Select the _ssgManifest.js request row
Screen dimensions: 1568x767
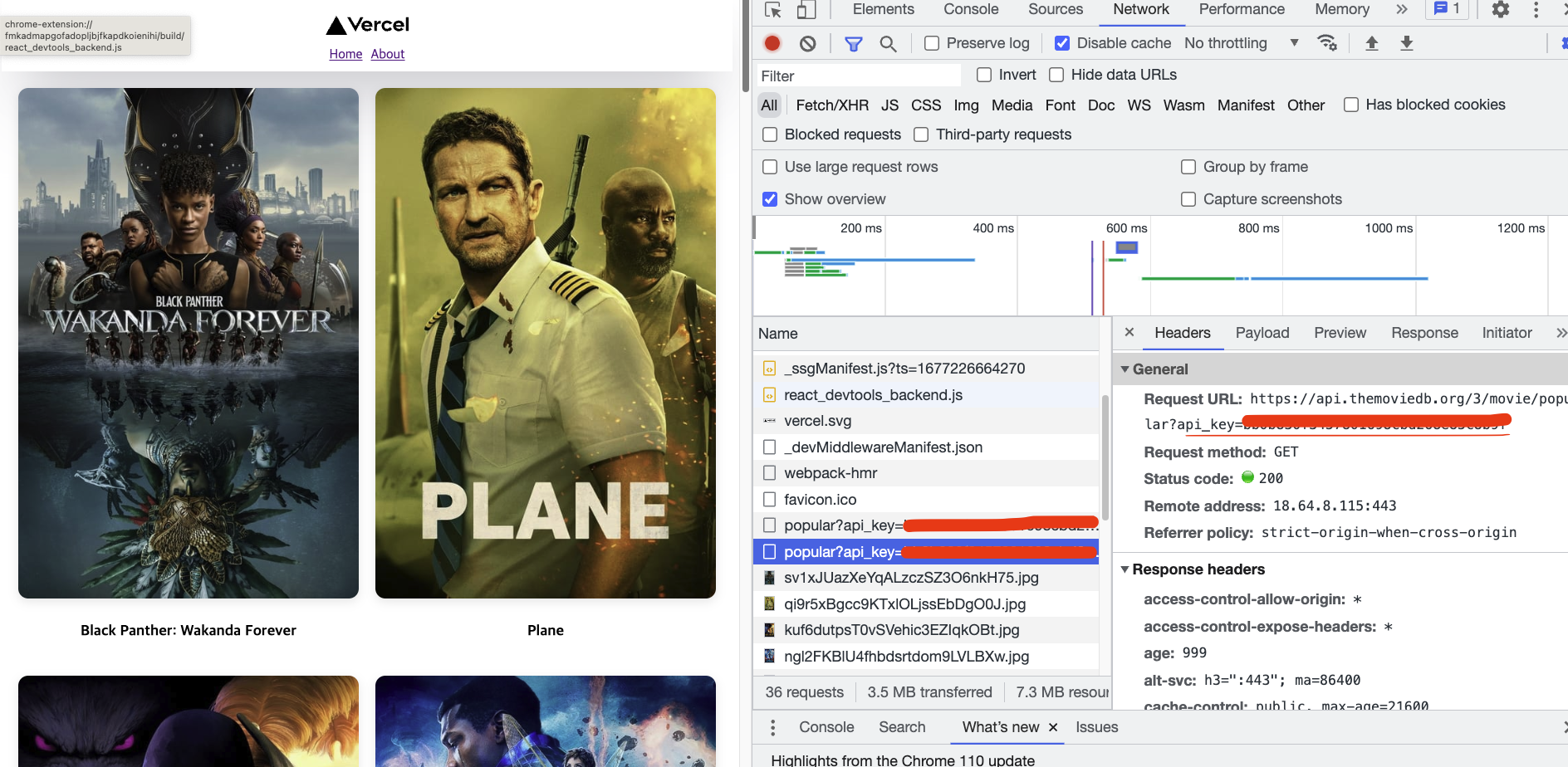click(926, 369)
